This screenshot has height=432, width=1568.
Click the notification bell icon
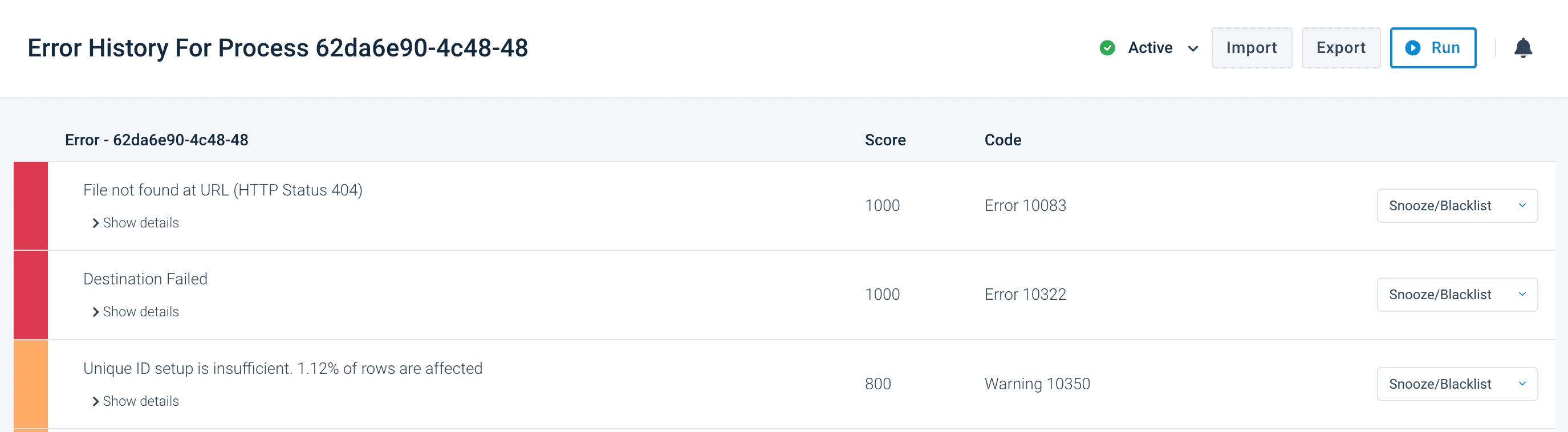tap(1522, 48)
